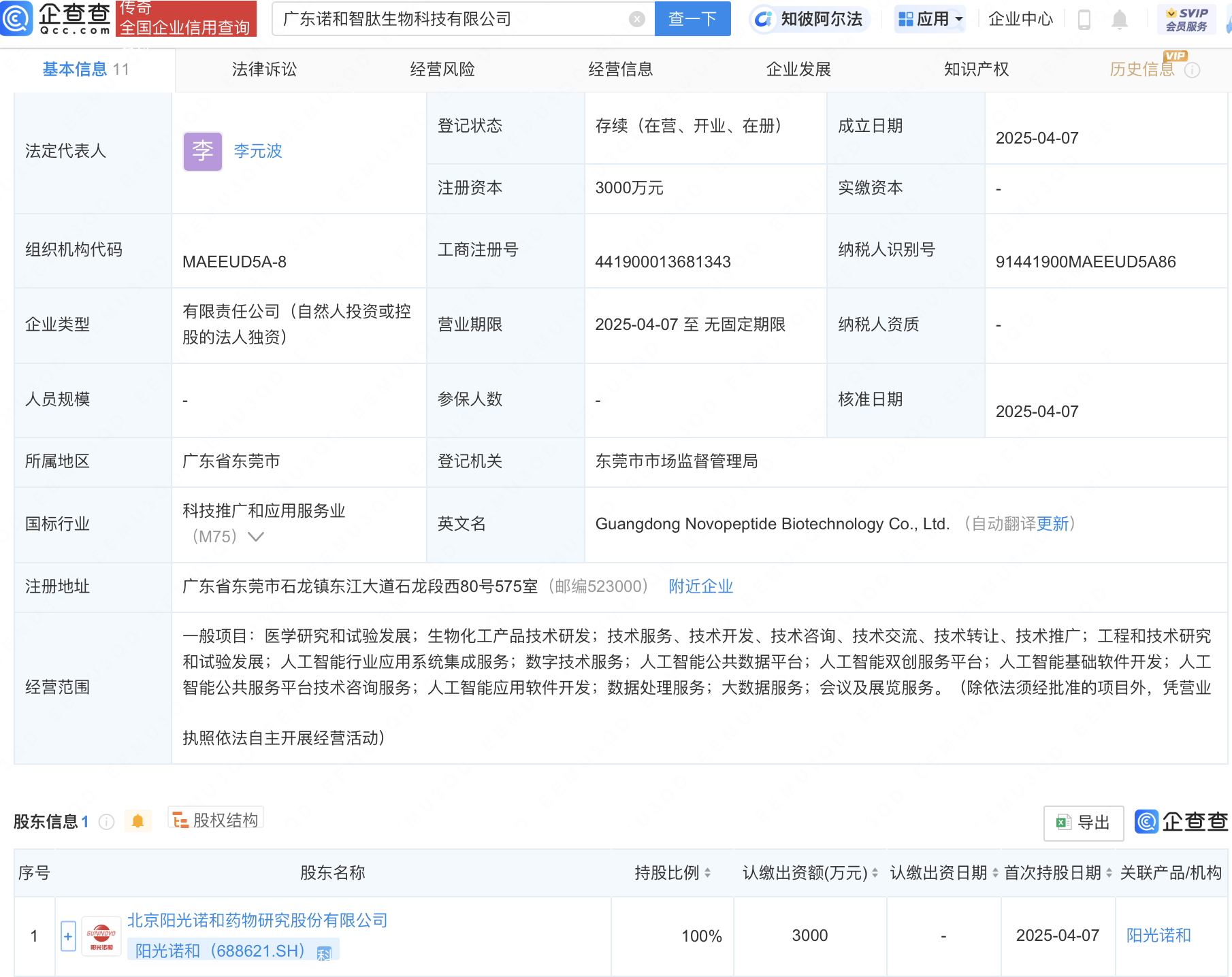The height and width of the screenshot is (977, 1232).
Task: Open the 应用 dropdown menu
Action: pos(930,19)
